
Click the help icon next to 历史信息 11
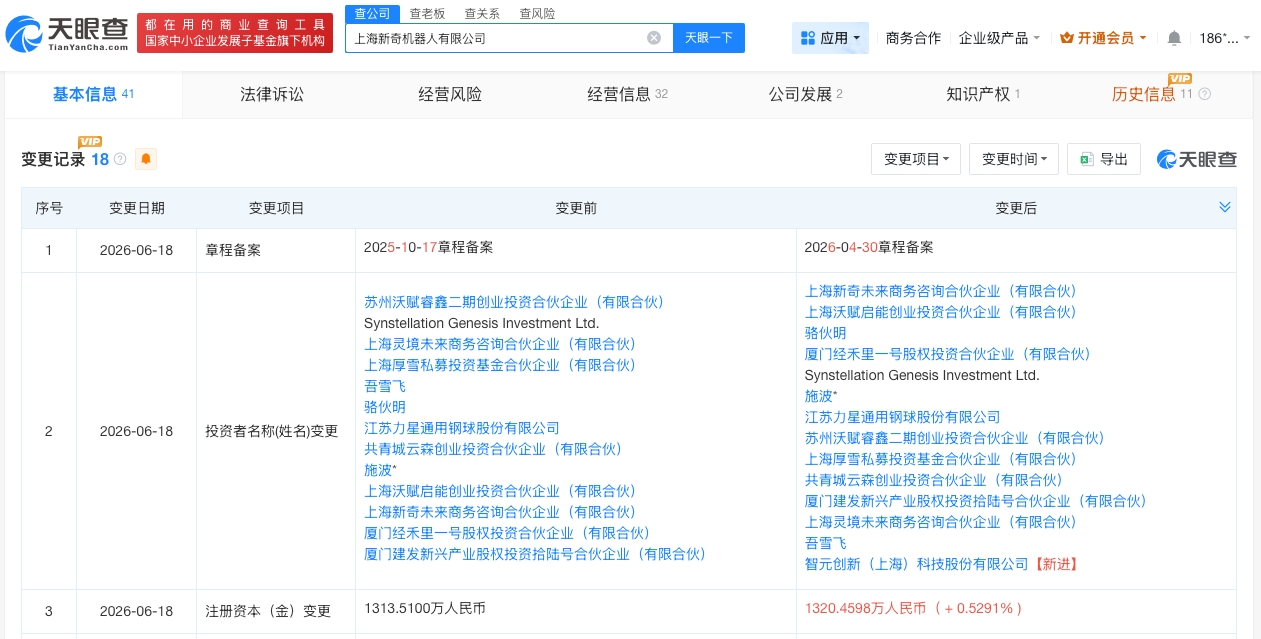(1204, 94)
